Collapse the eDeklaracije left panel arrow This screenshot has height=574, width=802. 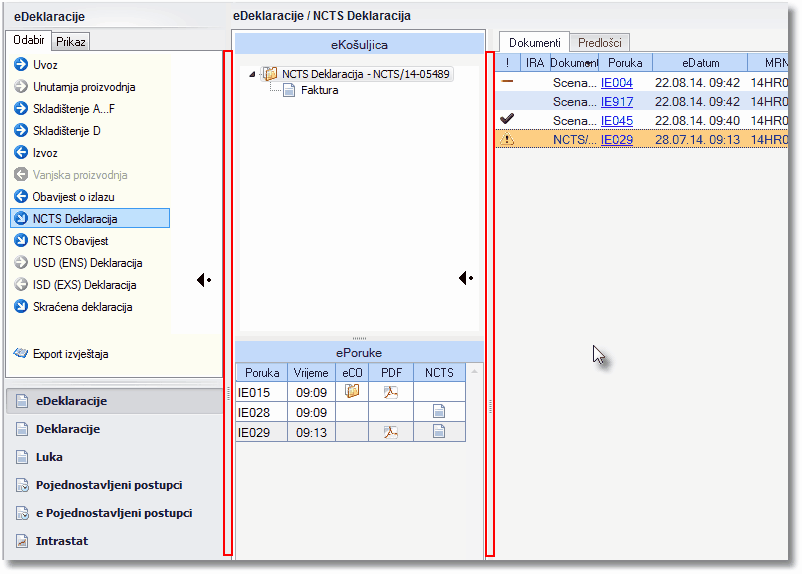point(204,280)
